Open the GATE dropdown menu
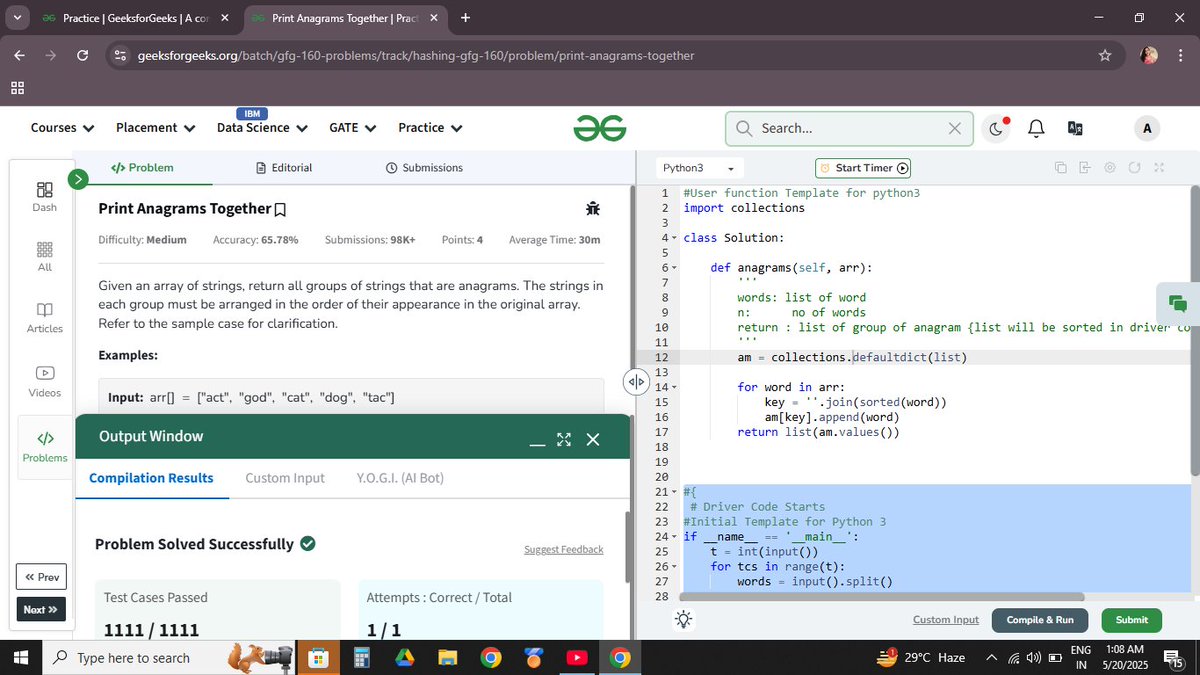The image size is (1200, 675). 353,128
